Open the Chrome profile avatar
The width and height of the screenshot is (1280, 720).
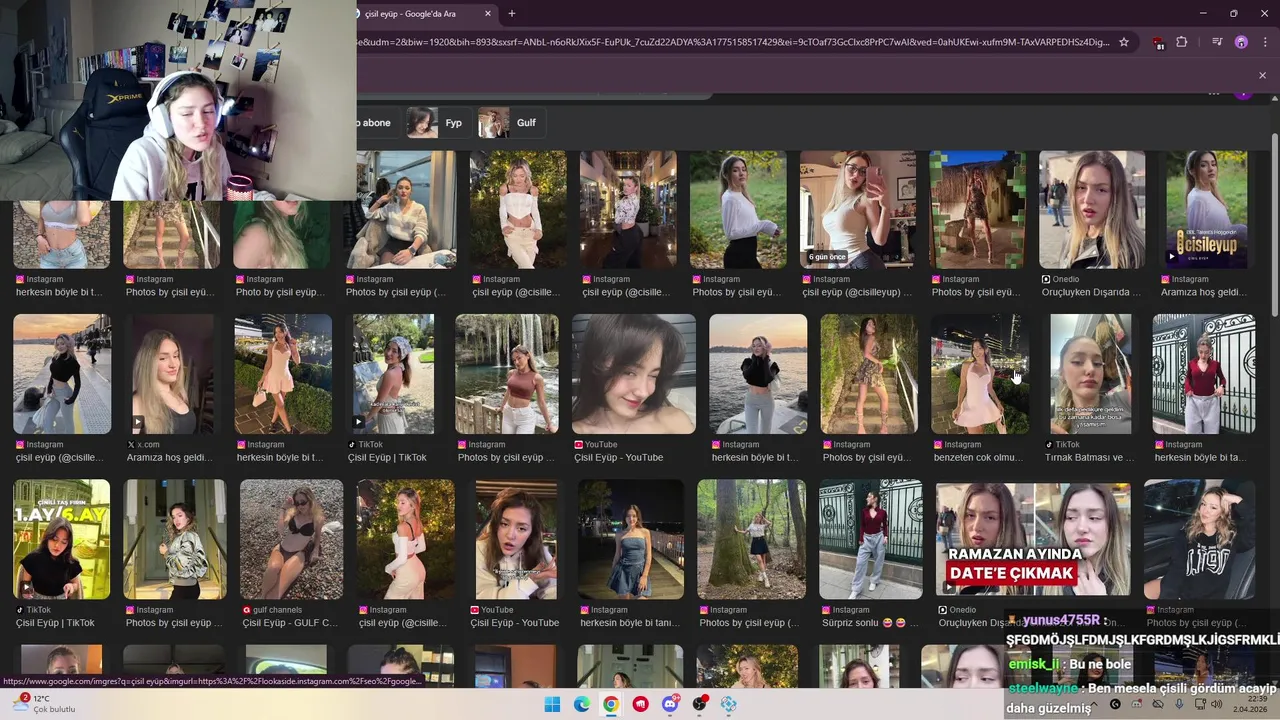click(x=1241, y=42)
